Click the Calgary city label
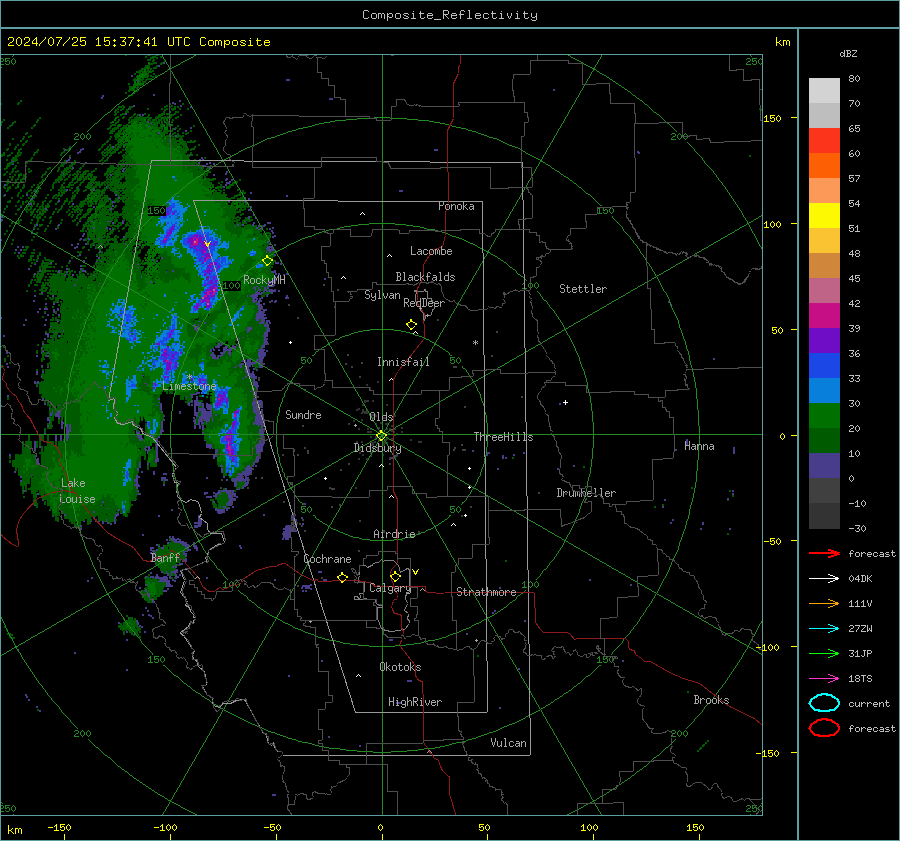The image size is (900, 841). [x=390, y=588]
